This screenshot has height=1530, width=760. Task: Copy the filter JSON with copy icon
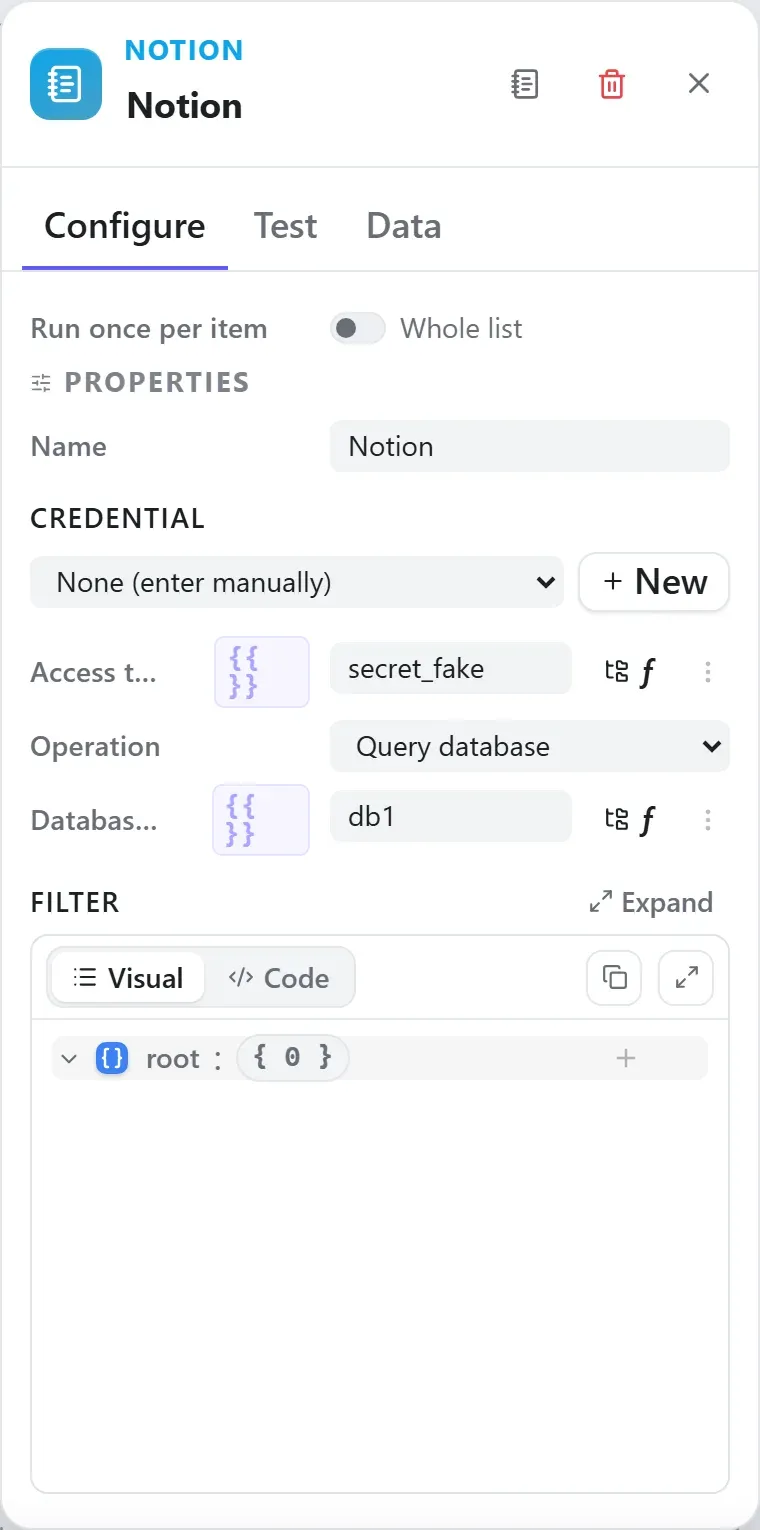[614, 977]
